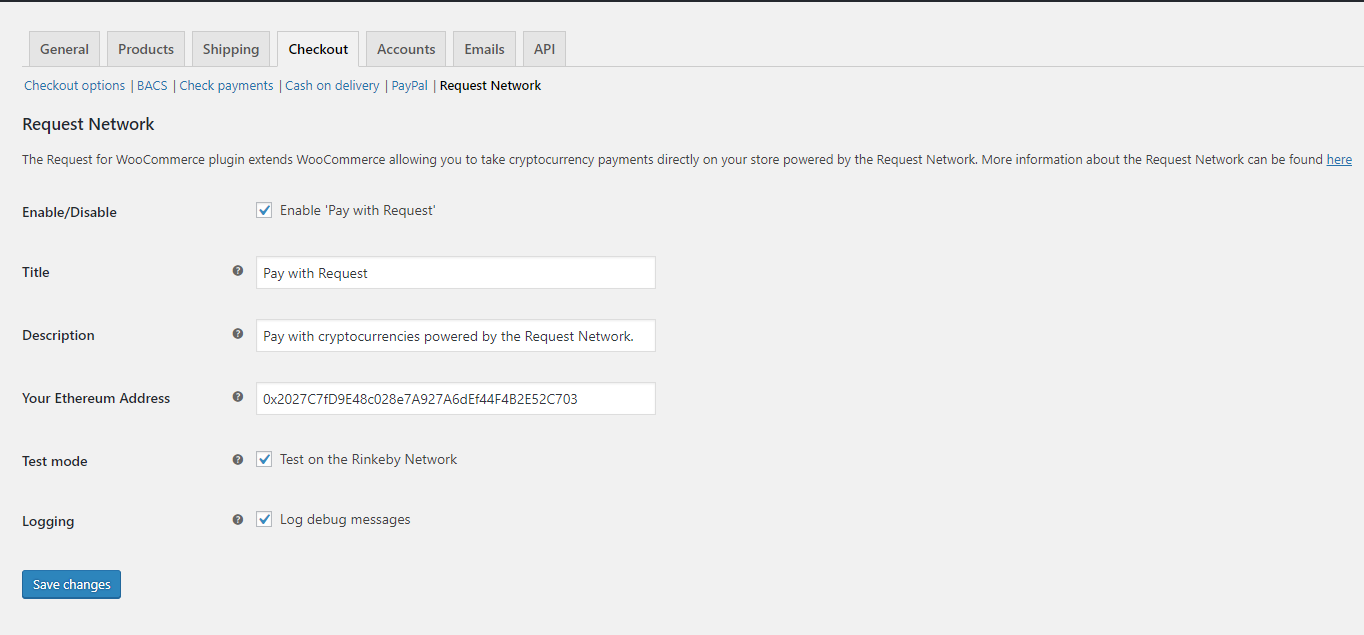Screen dimensions: 1364x635
Task: Click the Save changes button
Action: pos(71,584)
